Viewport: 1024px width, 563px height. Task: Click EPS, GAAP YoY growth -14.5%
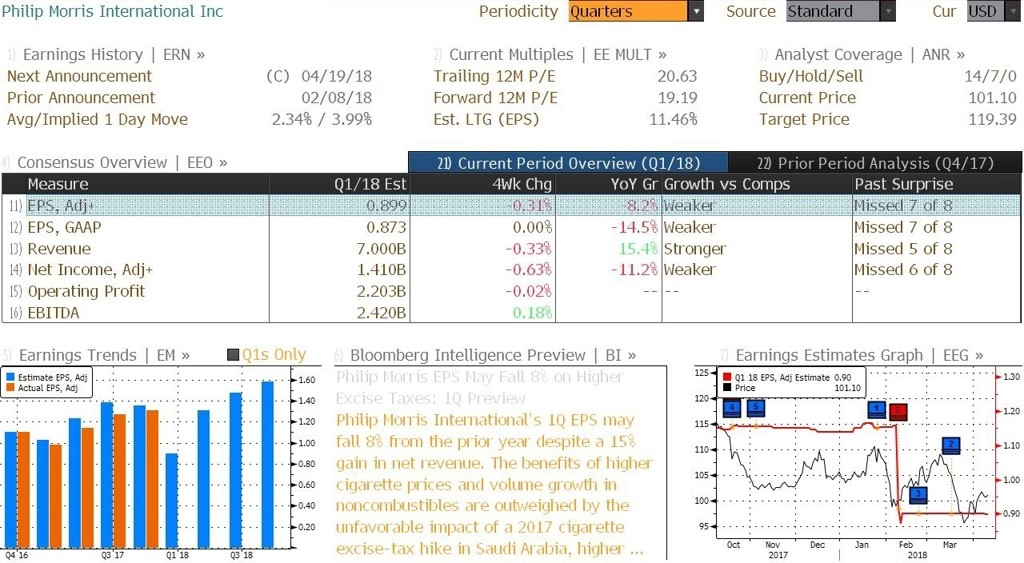point(634,227)
